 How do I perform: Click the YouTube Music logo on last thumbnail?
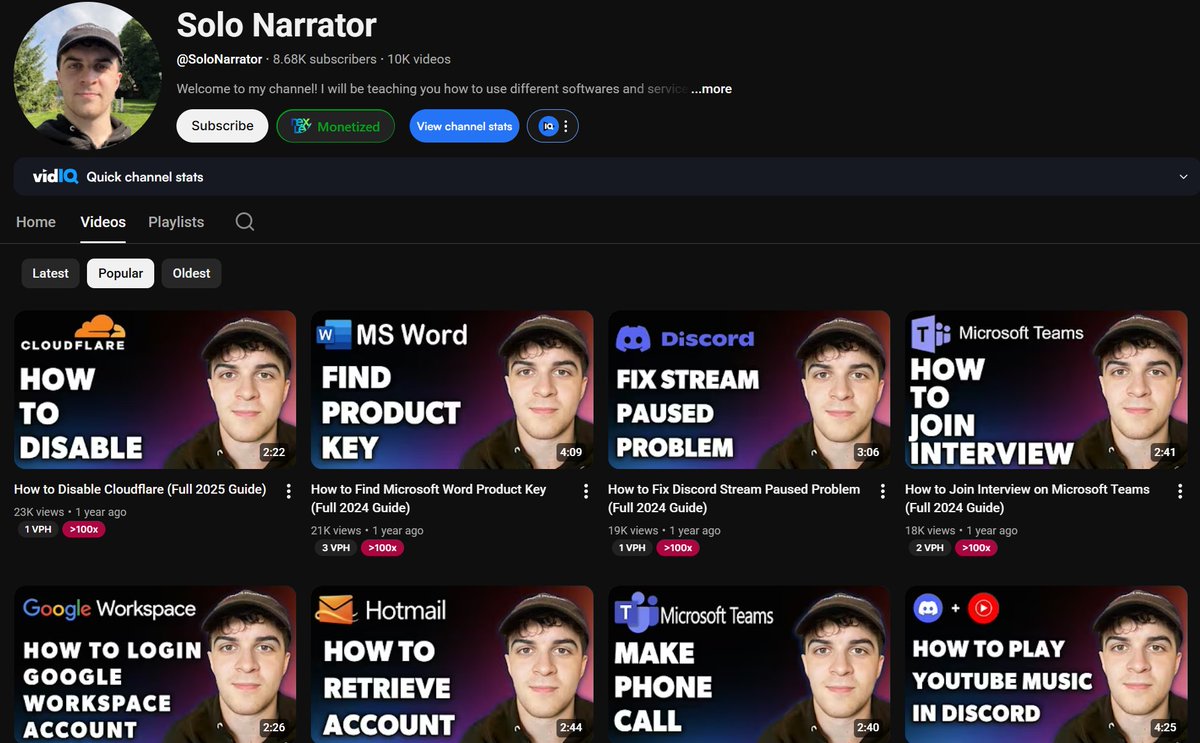coord(983,607)
